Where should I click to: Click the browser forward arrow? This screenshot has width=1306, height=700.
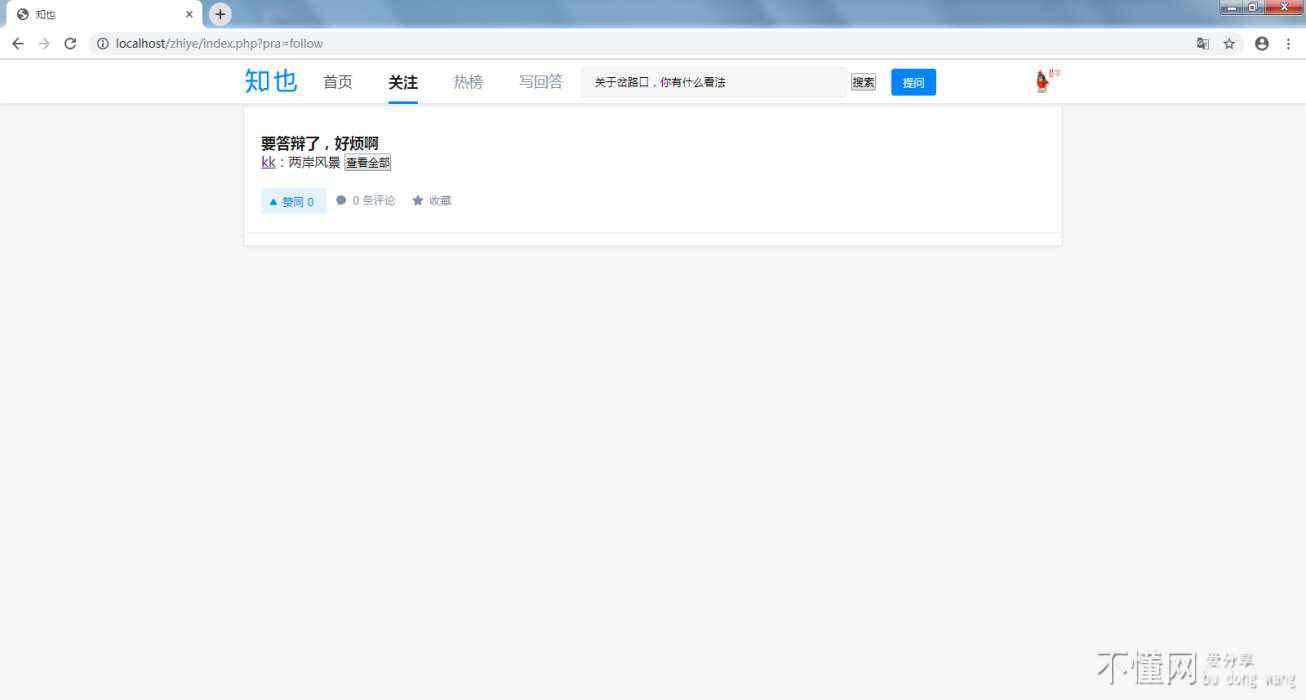pos(43,43)
